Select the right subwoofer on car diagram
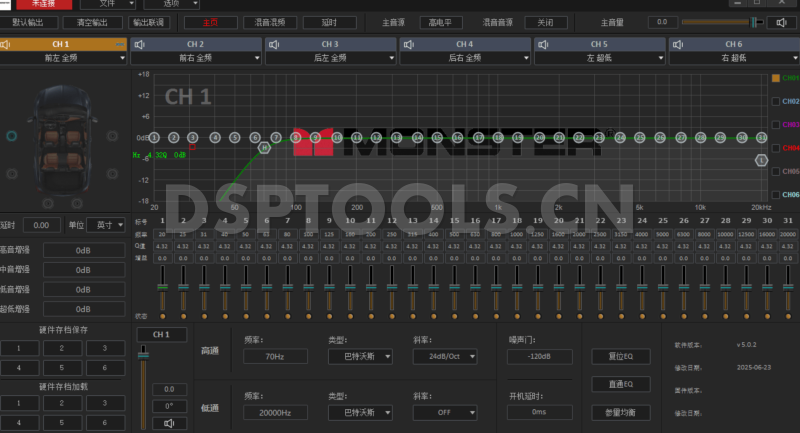The height and width of the screenshot is (433, 800). tap(77, 203)
